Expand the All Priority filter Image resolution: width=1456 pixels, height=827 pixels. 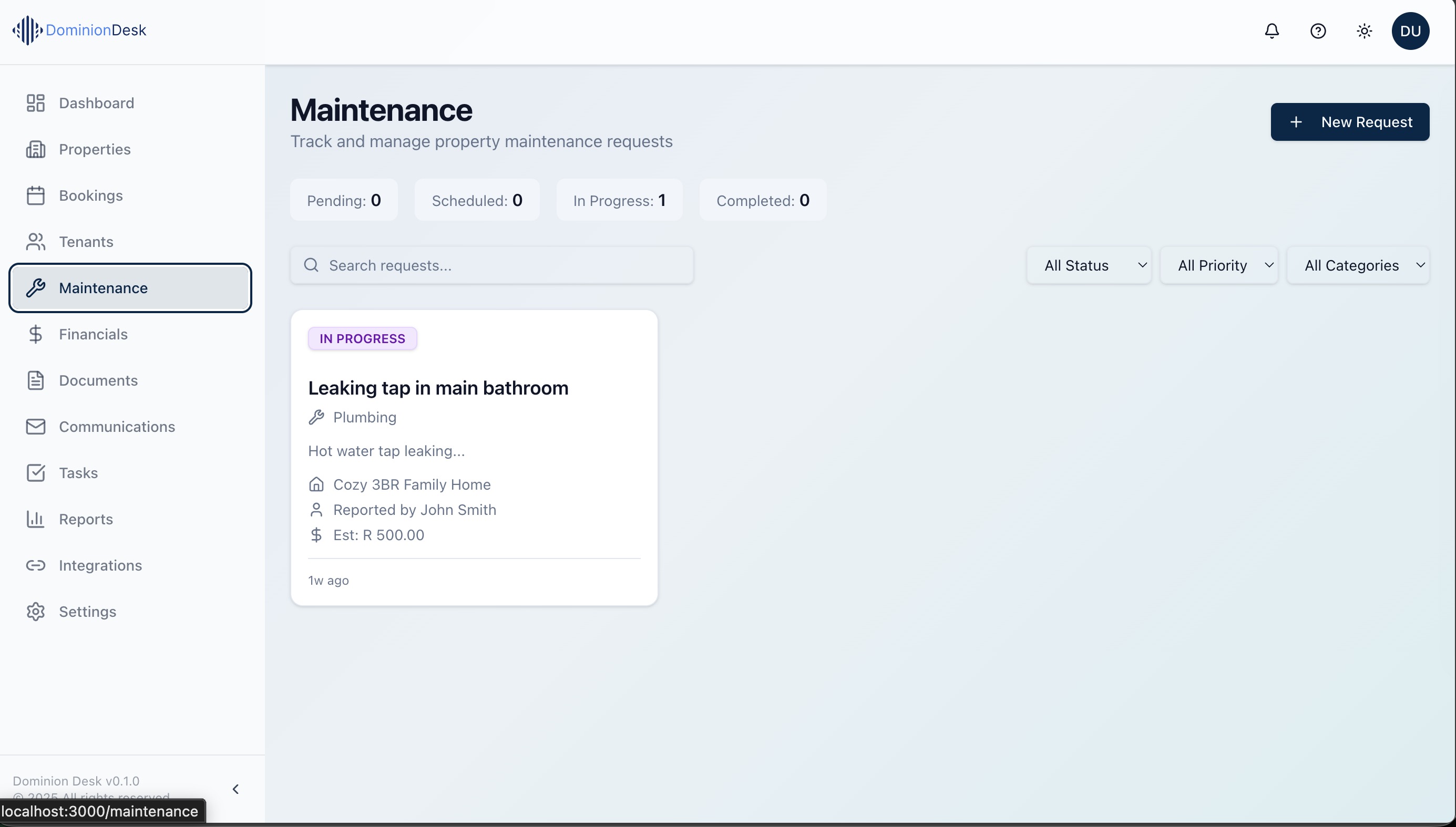(1219, 265)
